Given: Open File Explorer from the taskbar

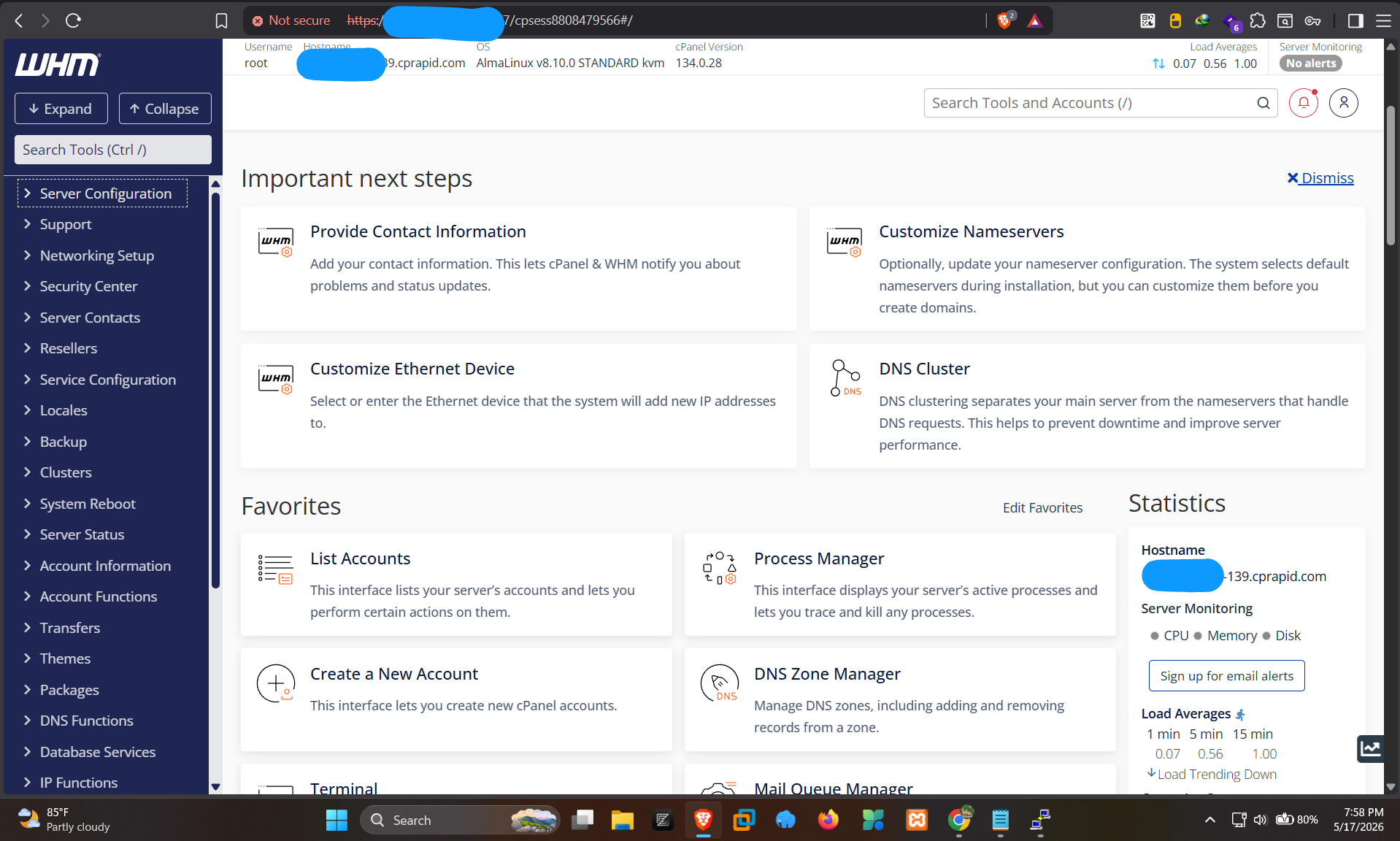Looking at the screenshot, I should [x=622, y=821].
